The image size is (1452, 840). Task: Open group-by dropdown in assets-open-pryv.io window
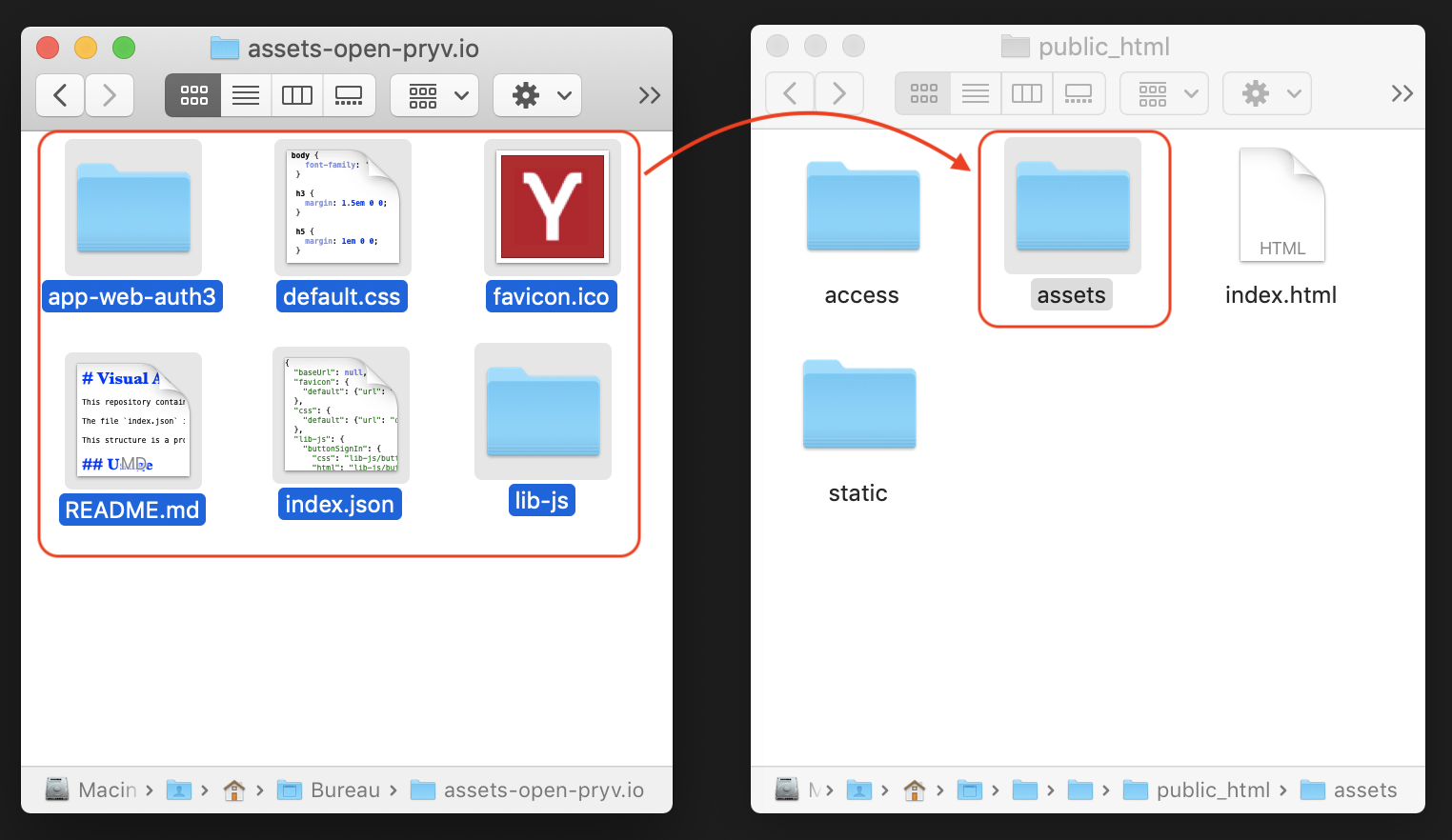click(435, 95)
